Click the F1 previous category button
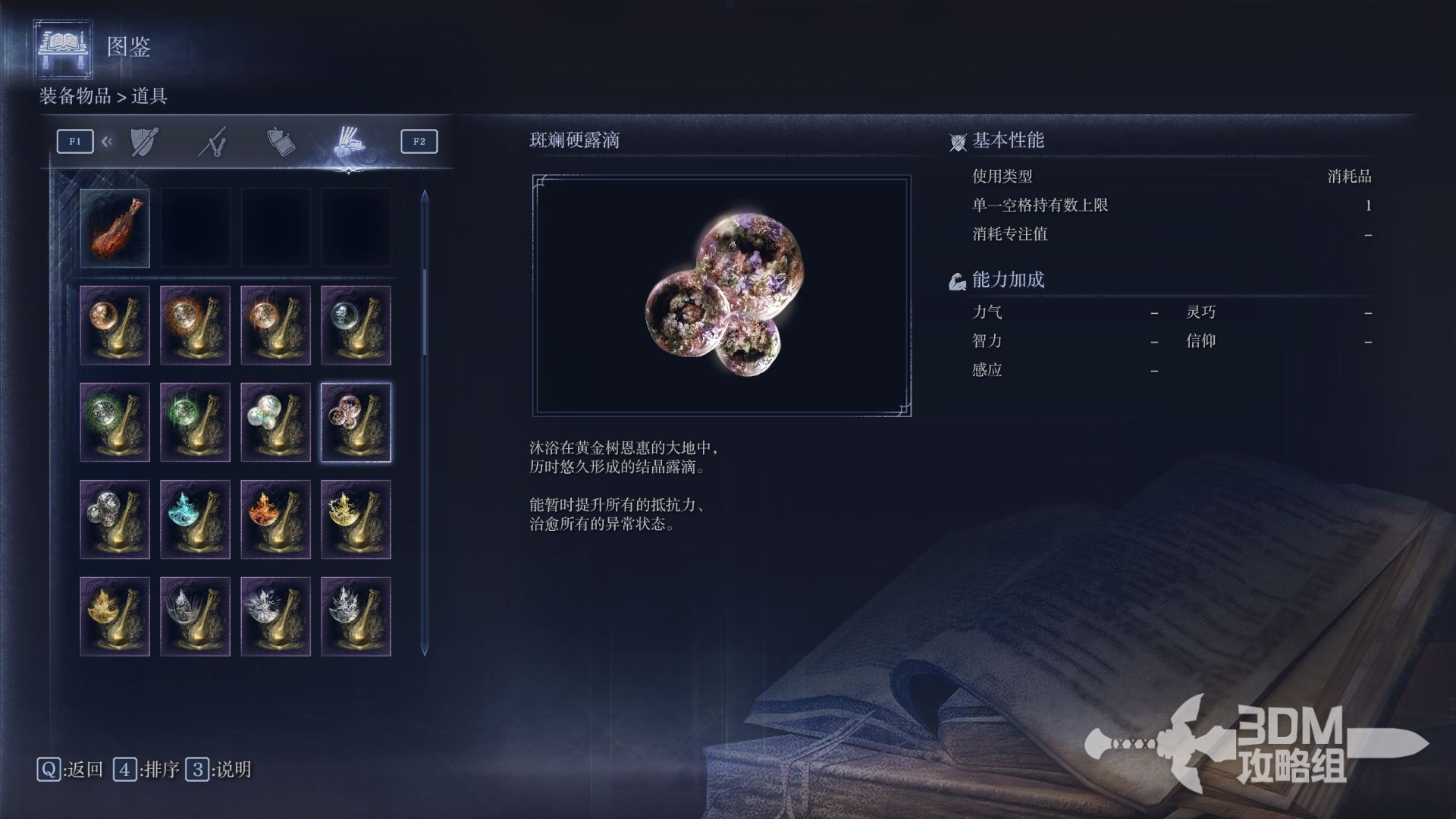 75,141
